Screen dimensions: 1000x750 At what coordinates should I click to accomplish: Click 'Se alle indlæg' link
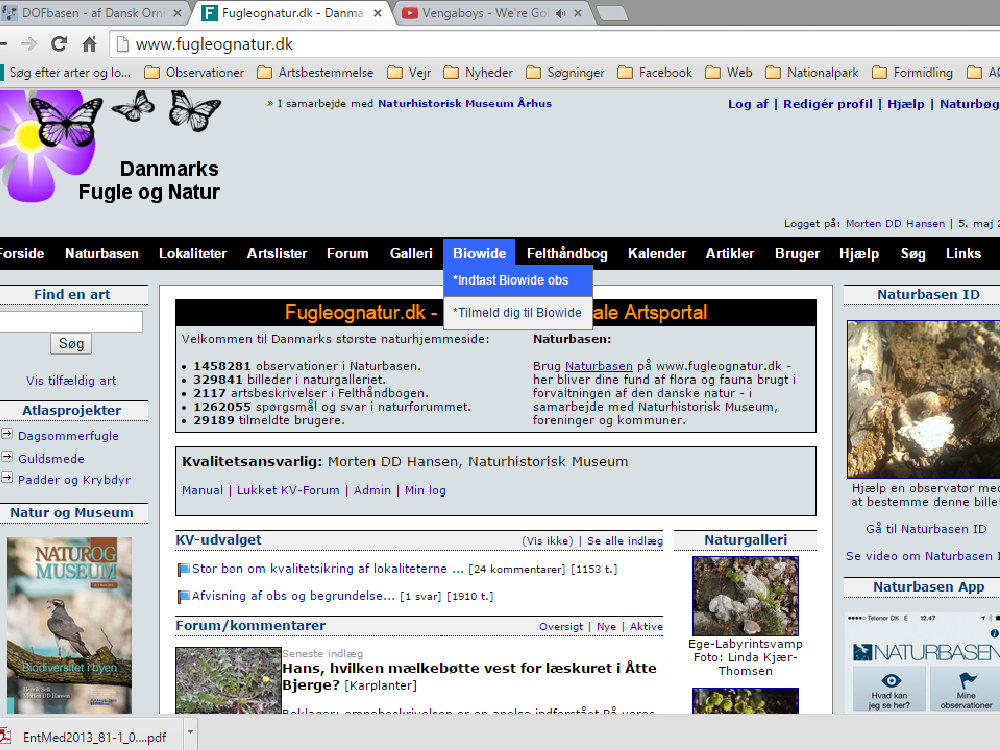point(625,541)
